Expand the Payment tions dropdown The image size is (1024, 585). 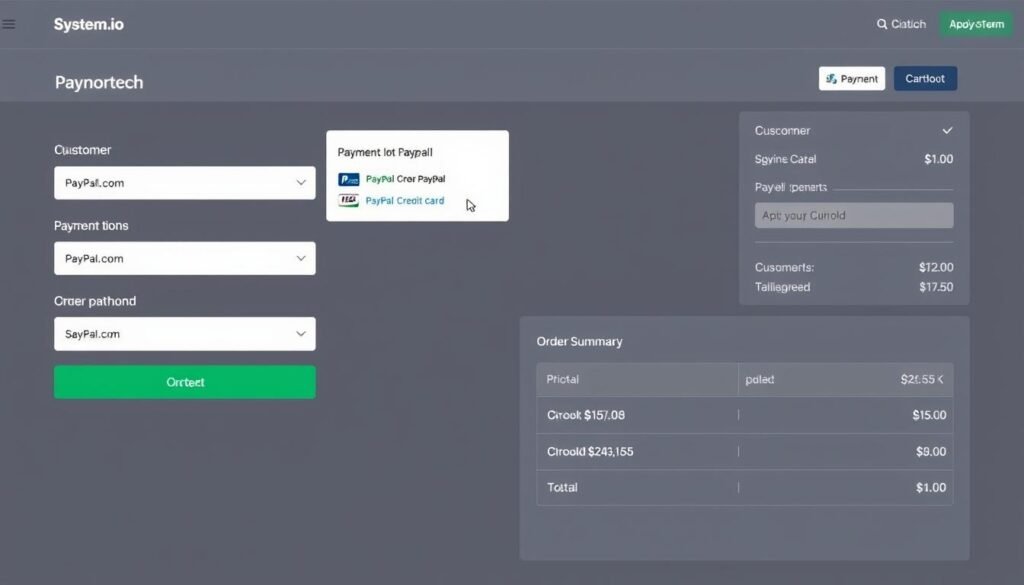pos(184,258)
